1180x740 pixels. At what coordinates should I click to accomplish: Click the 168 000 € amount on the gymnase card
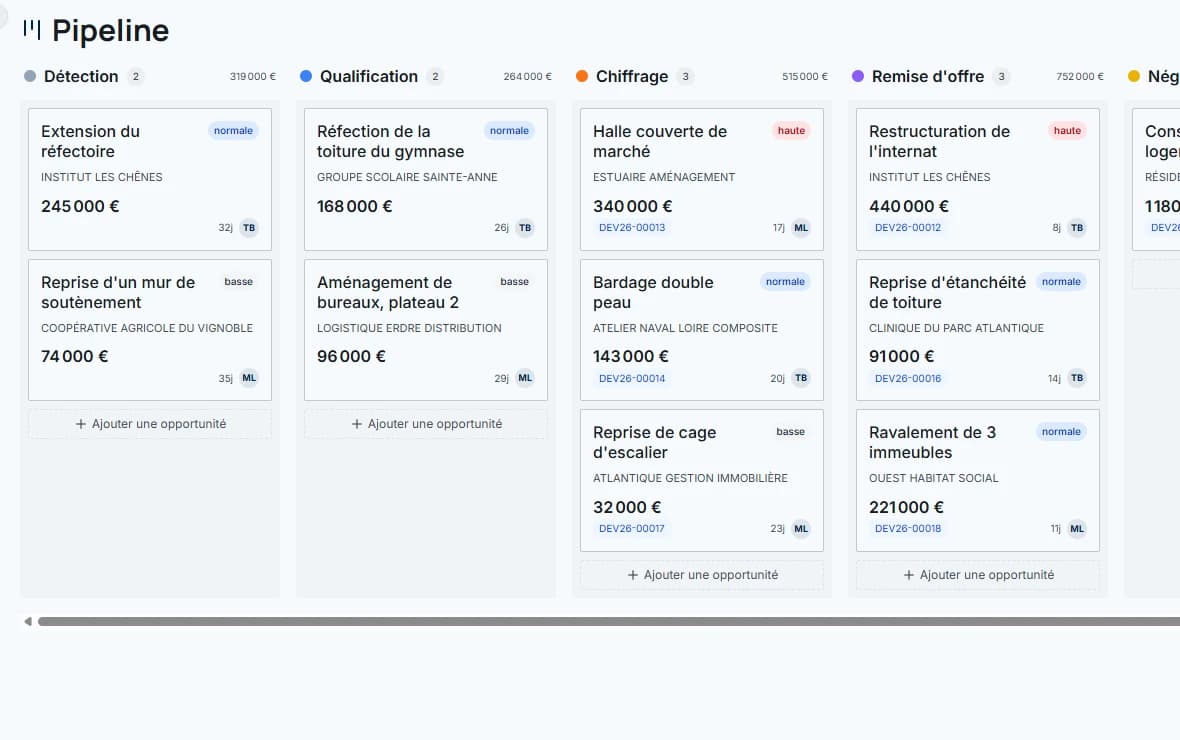354,206
